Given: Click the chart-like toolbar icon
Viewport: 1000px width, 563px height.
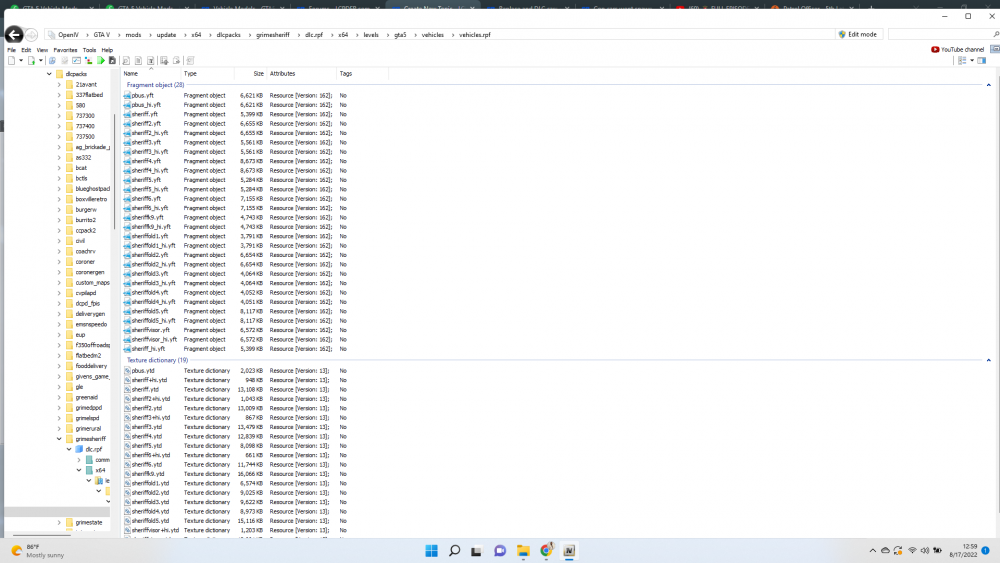Looking at the screenshot, I should tap(77, 61).
